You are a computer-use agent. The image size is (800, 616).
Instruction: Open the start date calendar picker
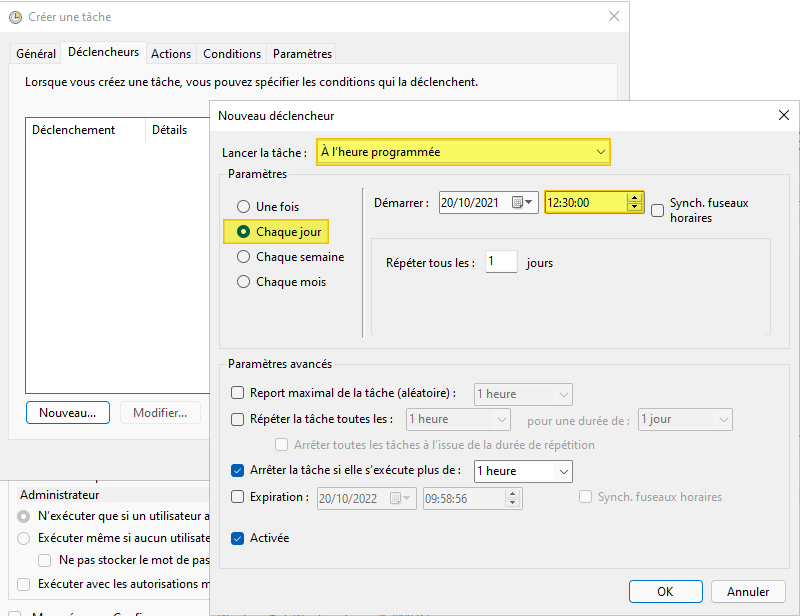[523, 202]
